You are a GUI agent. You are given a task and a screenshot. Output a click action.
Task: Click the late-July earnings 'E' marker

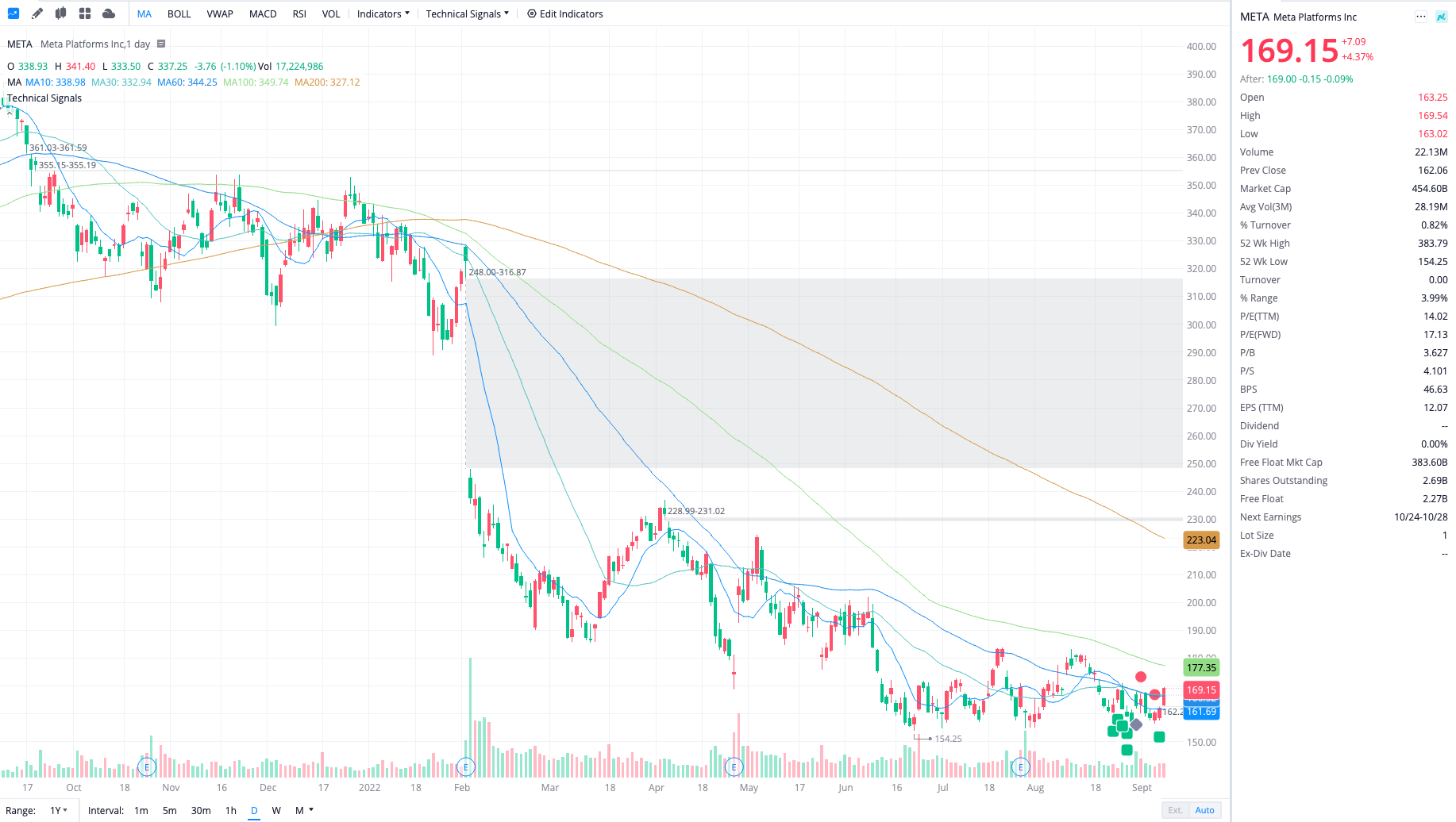click(1021, 766)
